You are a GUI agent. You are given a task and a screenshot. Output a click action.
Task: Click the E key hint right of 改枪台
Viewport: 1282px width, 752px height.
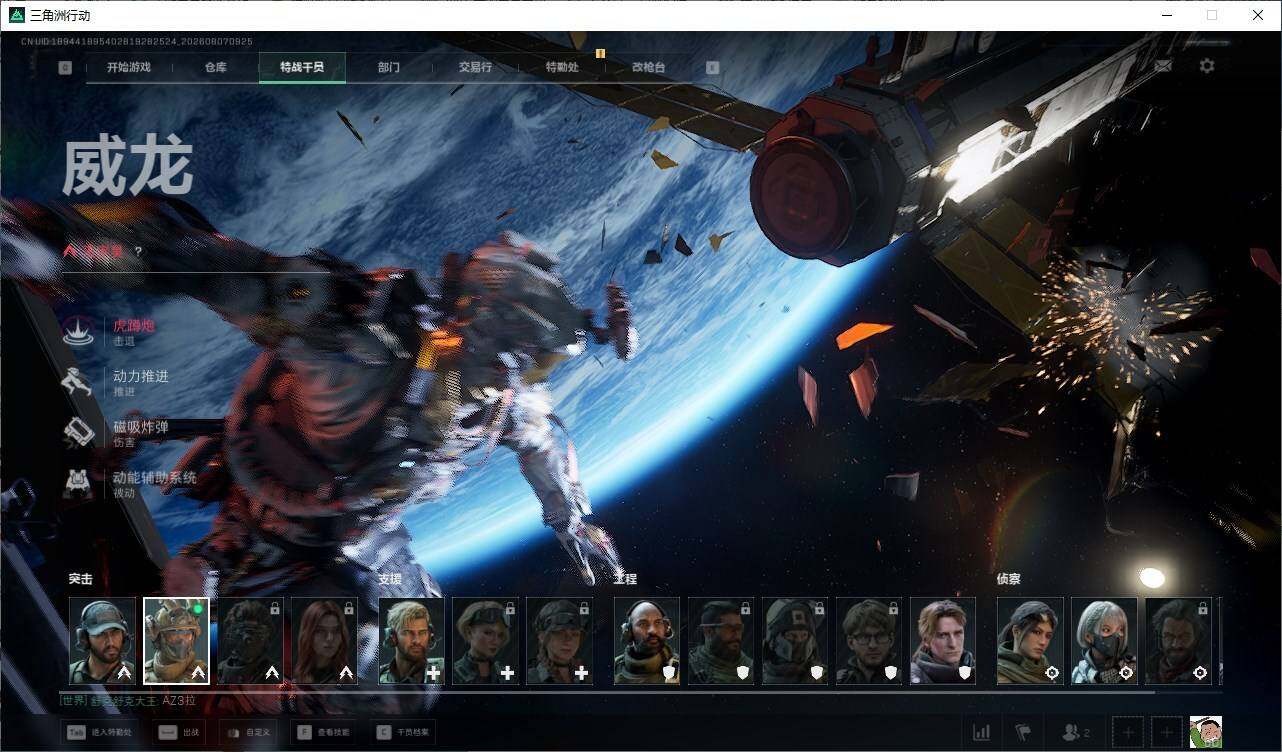(x=713, y=68)
